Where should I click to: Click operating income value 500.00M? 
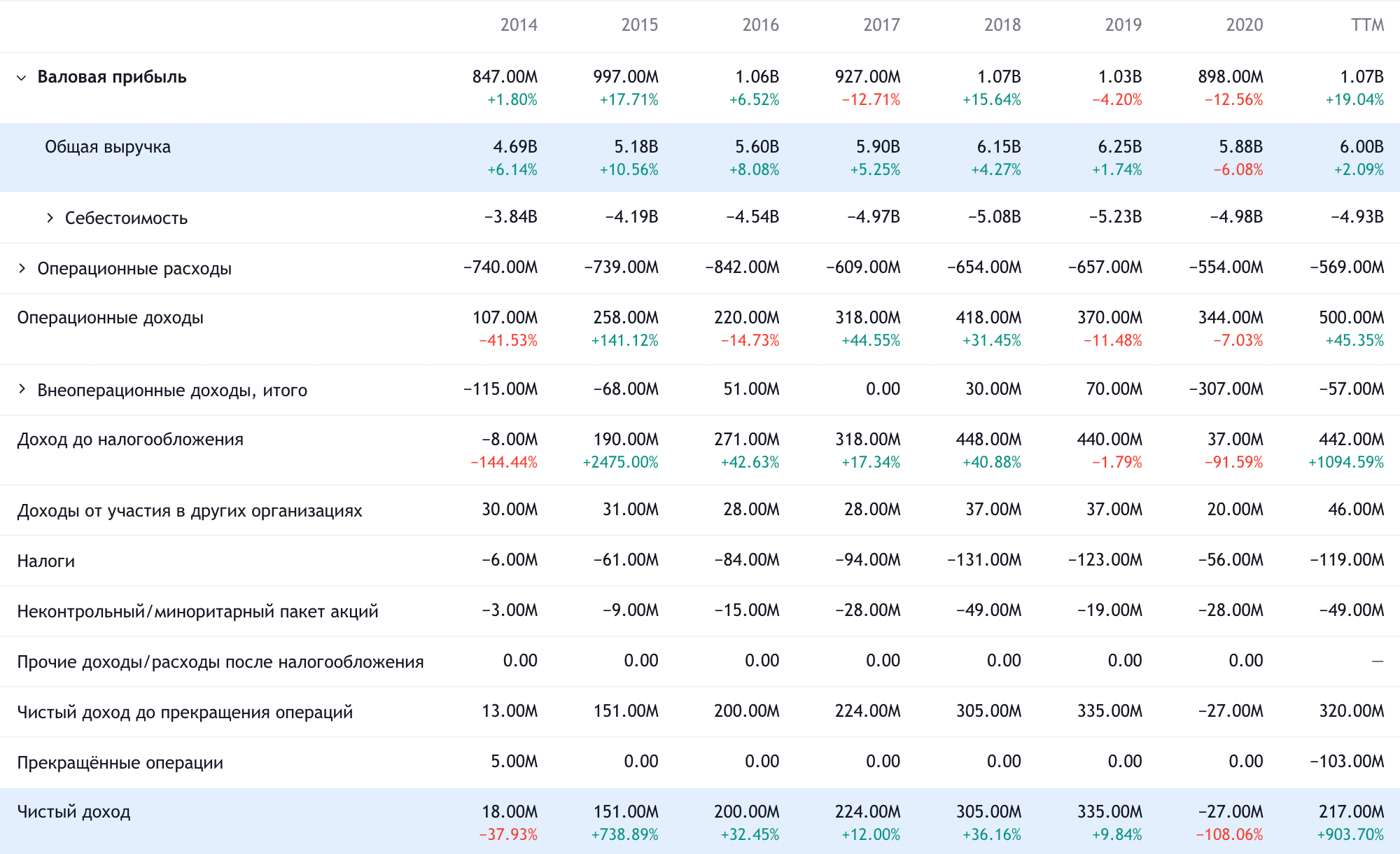click(1352, 318)
